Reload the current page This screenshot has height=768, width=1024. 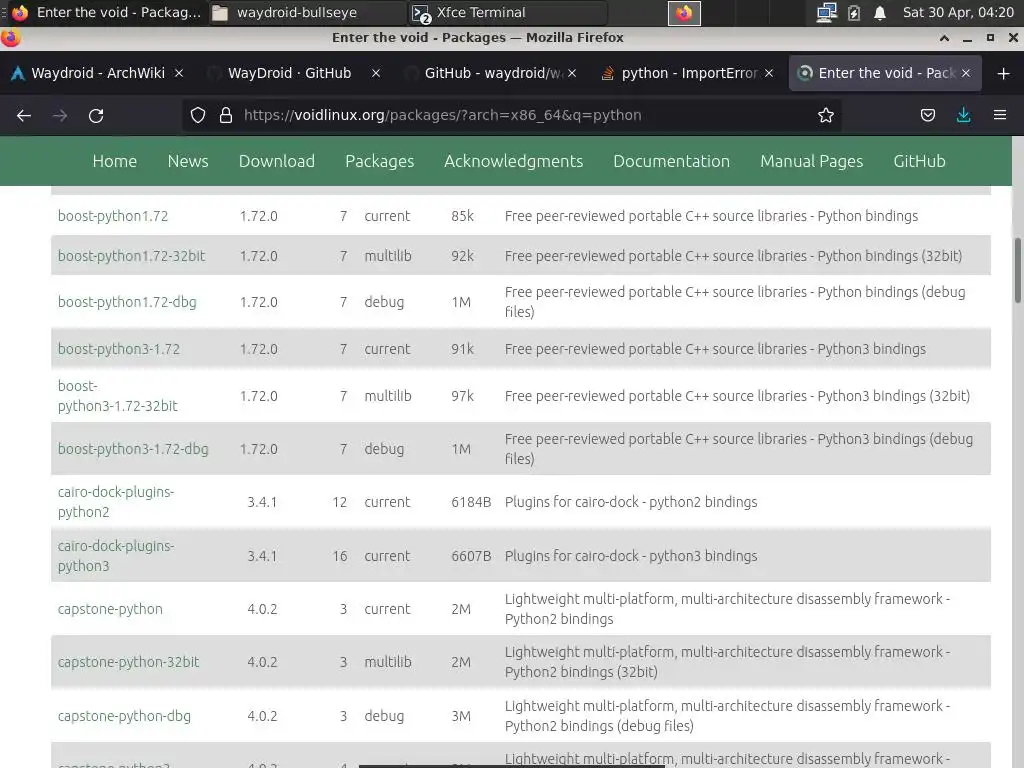[x=96, y=116]
